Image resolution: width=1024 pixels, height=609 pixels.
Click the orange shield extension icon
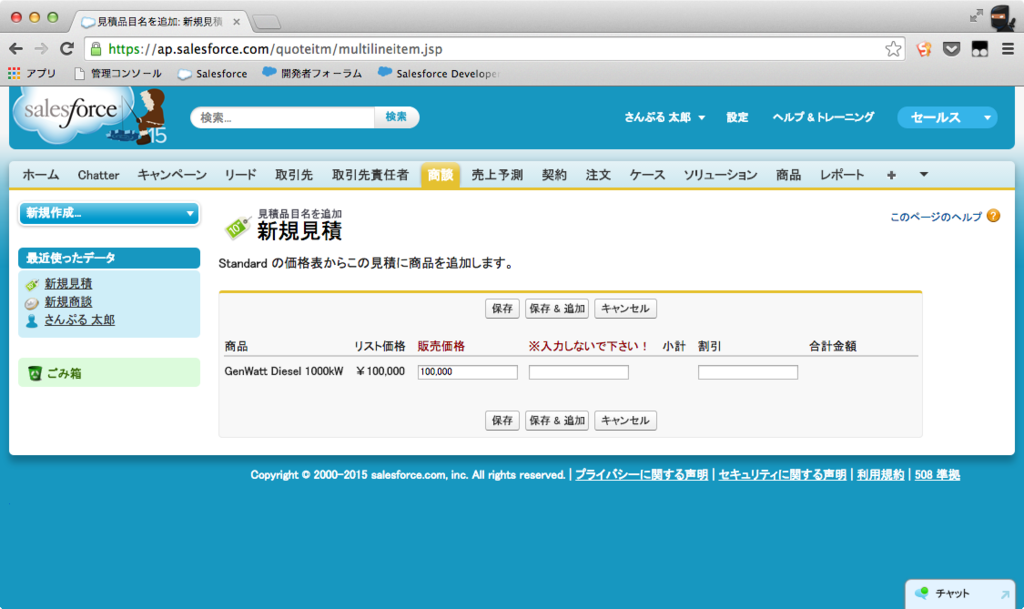pos(923,49)
